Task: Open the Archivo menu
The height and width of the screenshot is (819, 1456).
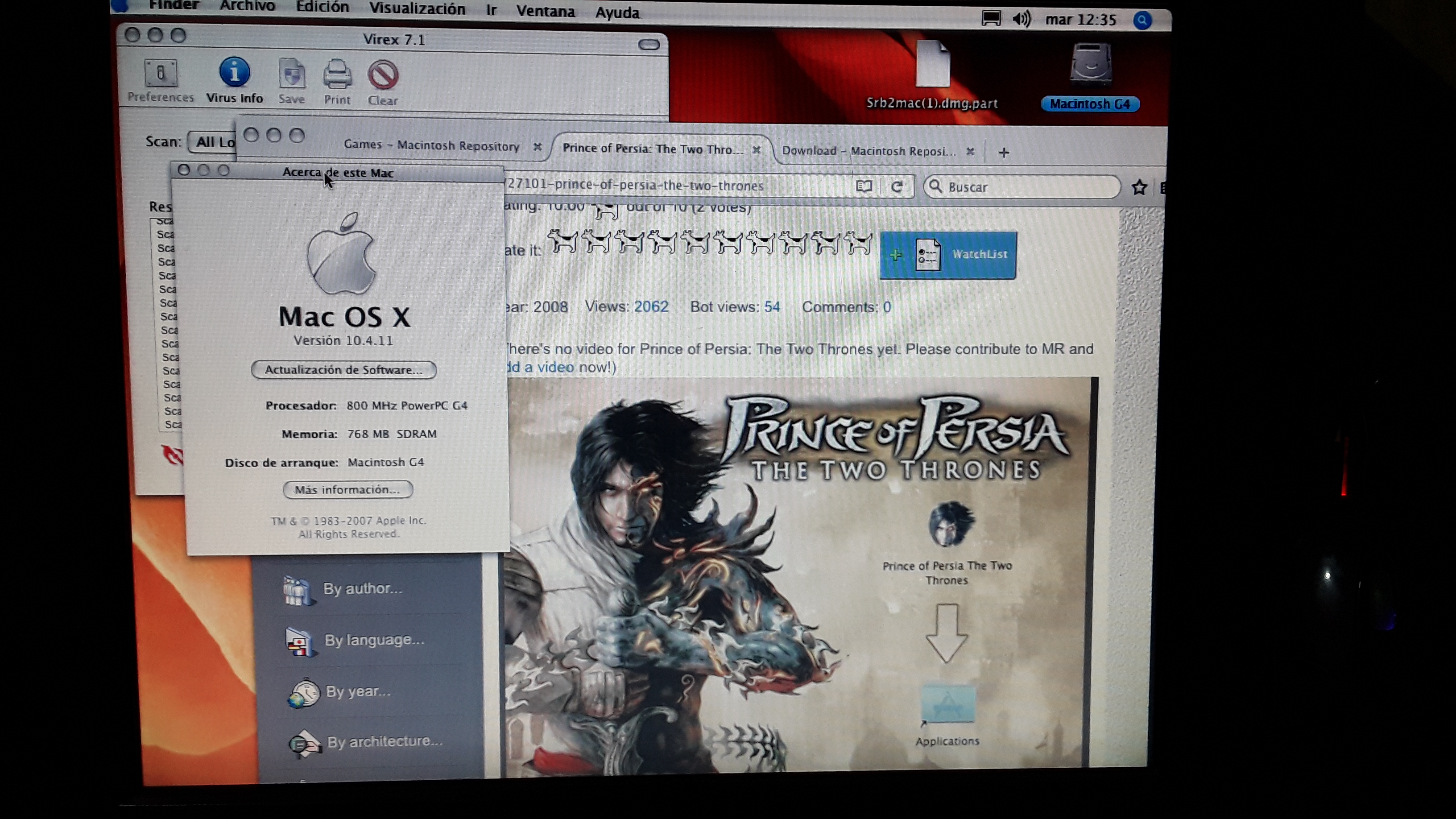Action: 247,6
